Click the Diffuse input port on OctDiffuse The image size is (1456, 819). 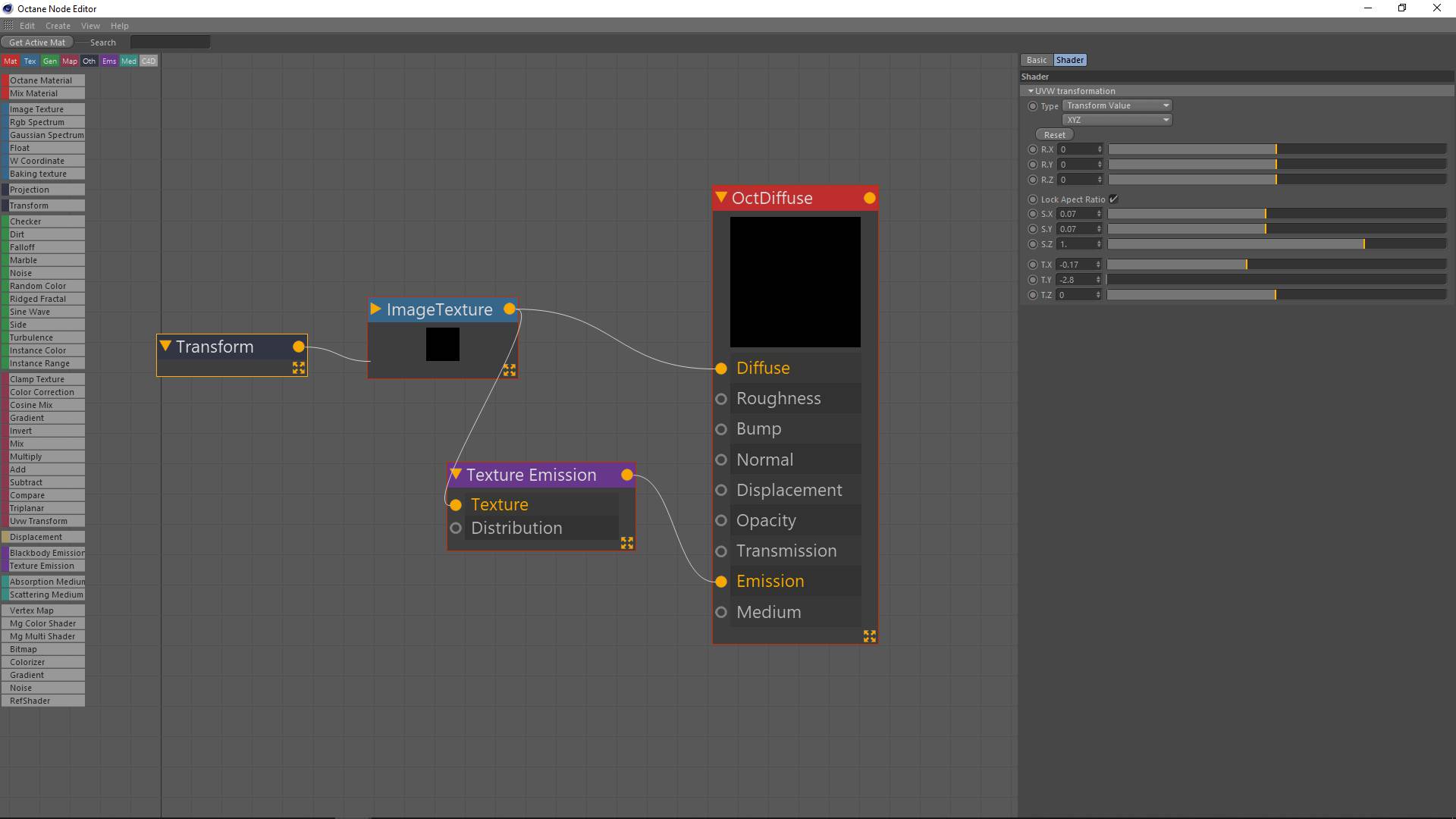pos(721,369)
